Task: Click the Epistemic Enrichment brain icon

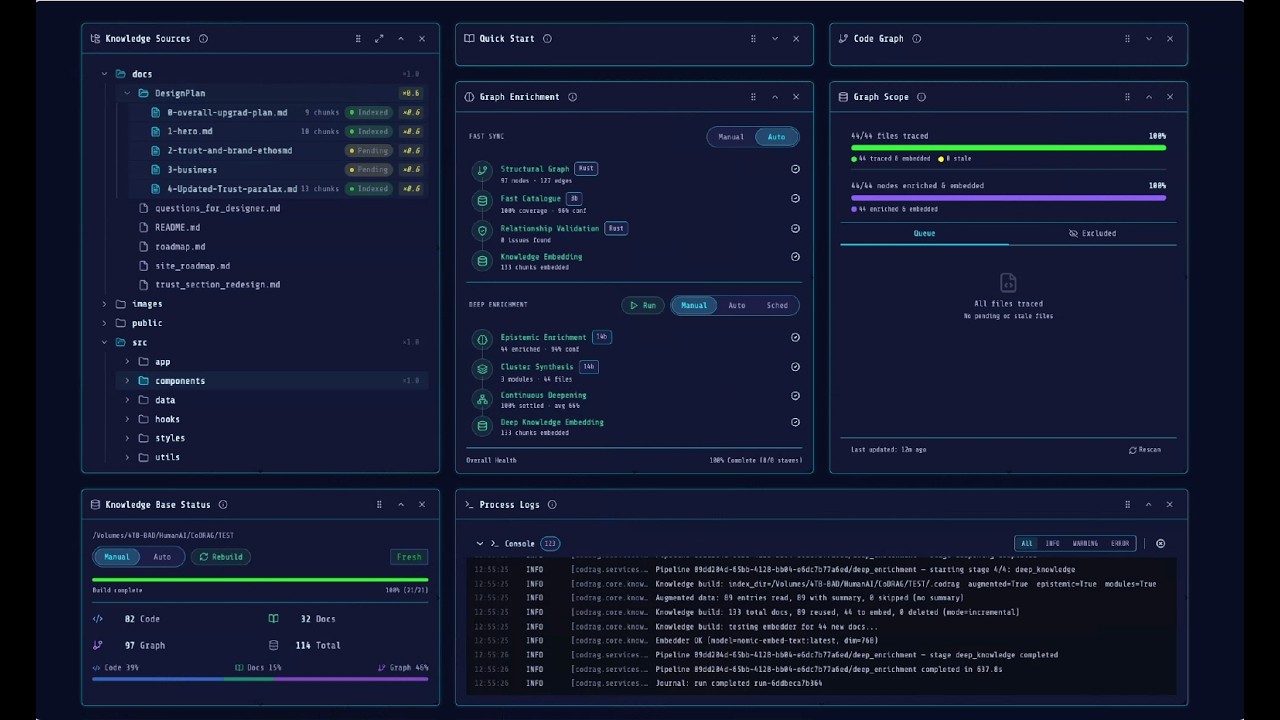Action: point(482,340)
